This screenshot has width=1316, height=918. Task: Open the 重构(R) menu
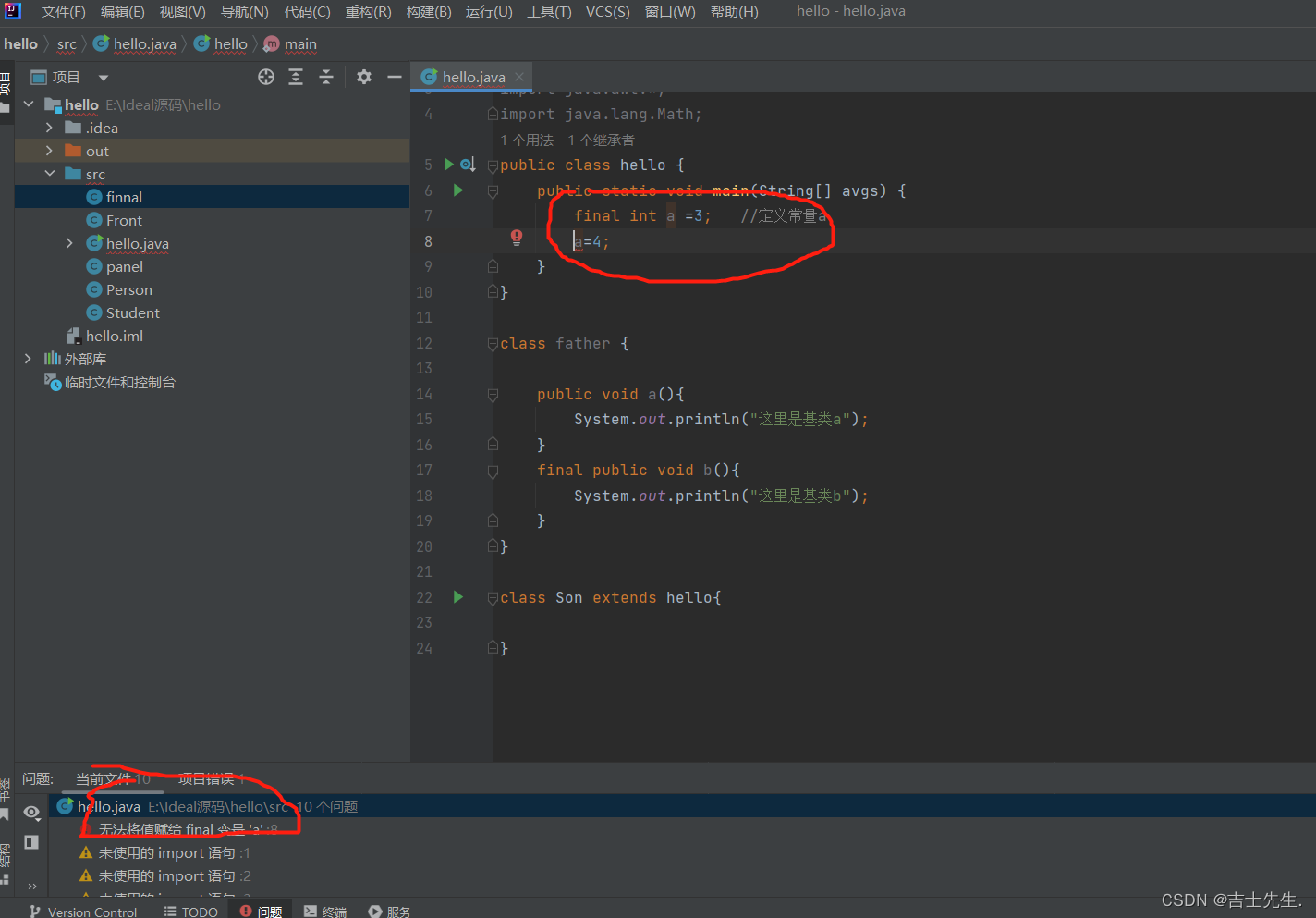(x=368, y=12)
